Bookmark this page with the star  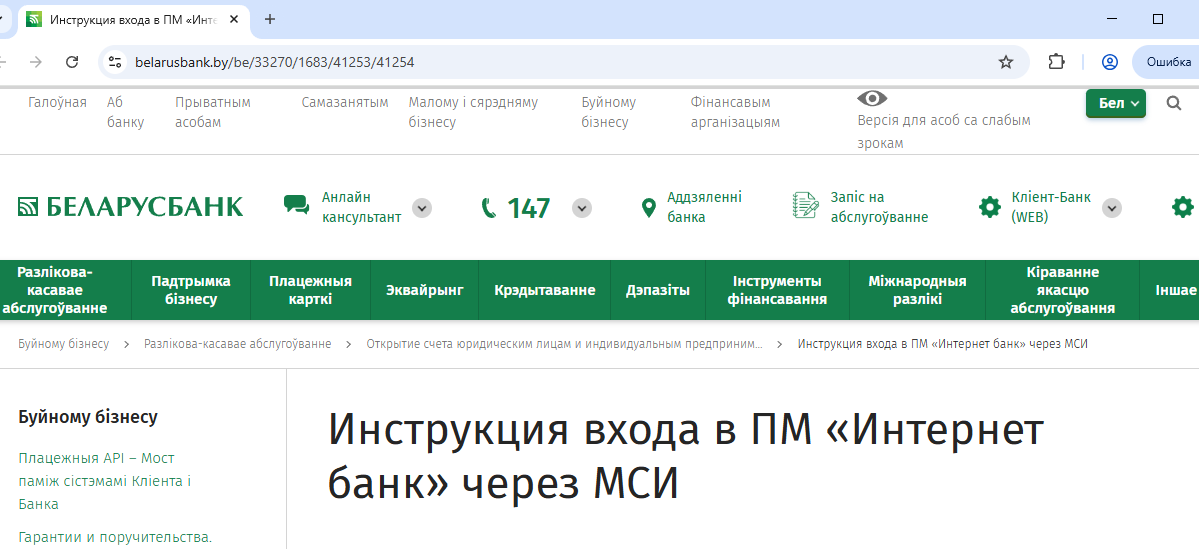tap(1006, 62)
